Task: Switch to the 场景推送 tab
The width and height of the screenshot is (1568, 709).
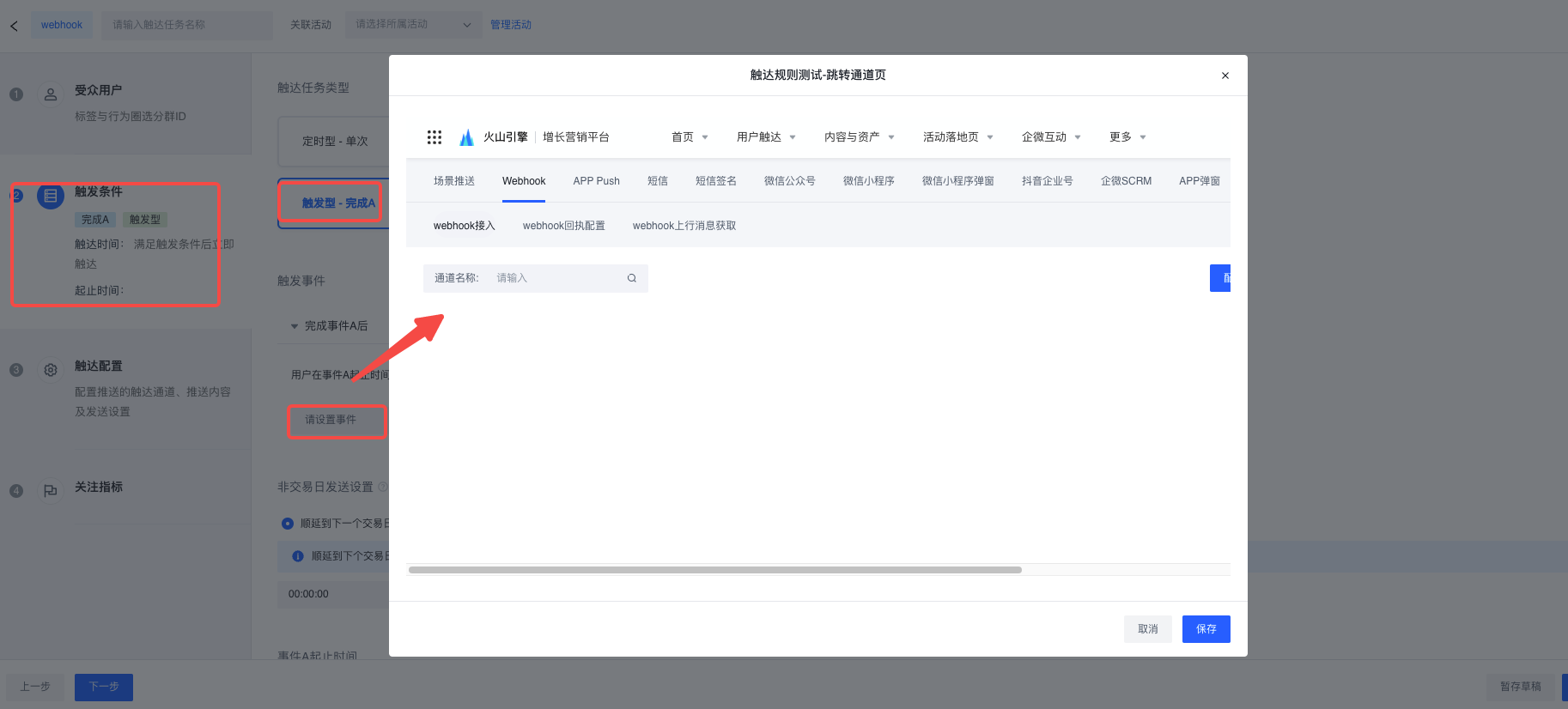Action: pos(454,181)
